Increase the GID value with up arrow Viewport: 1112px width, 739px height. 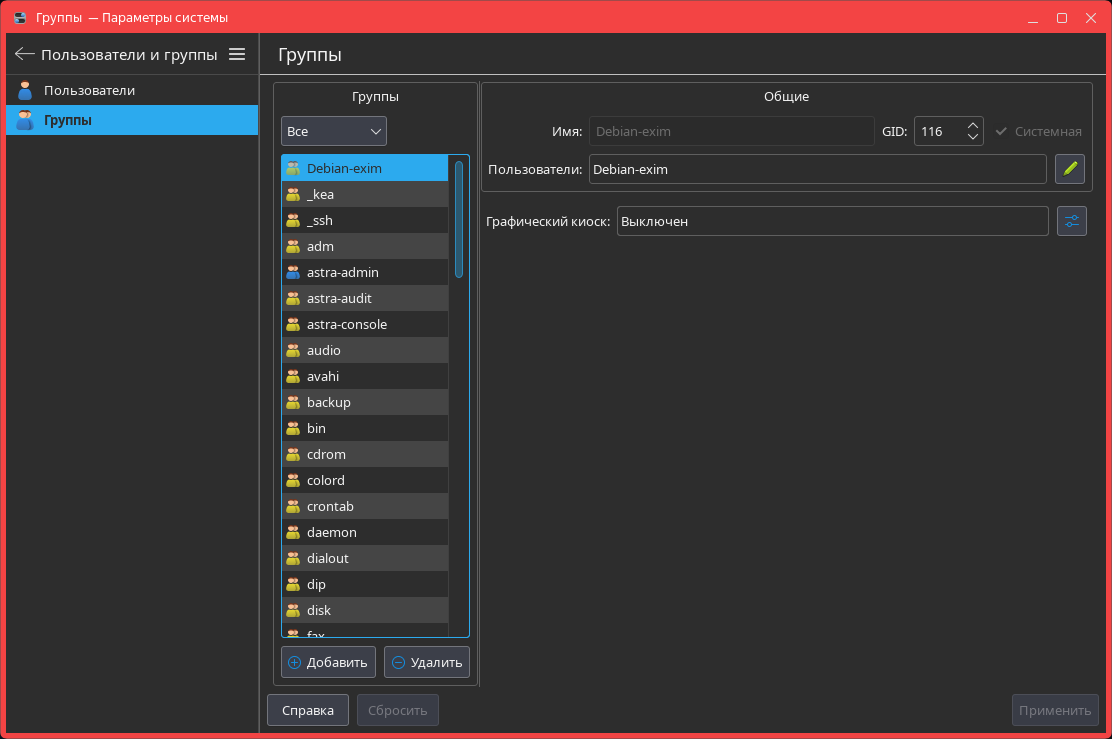pos(972,125)
